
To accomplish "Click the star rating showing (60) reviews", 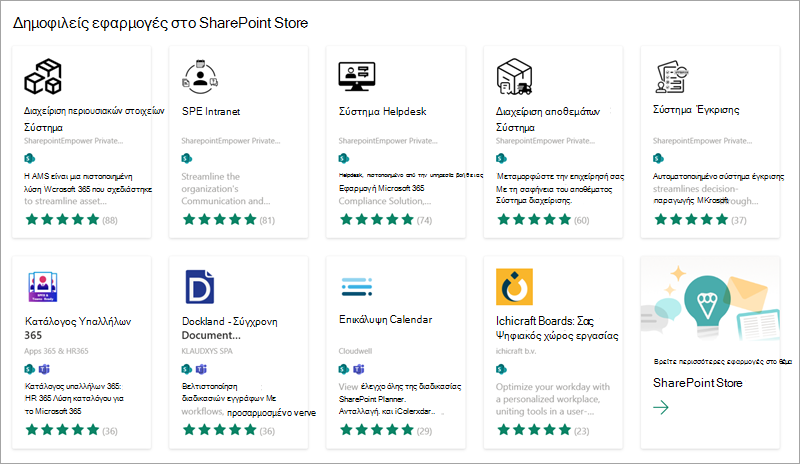I will 543,220.
